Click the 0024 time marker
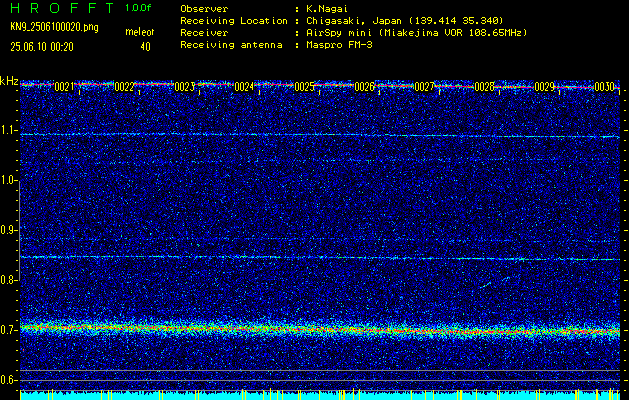This screenshot has width=629, height=400. click(244, 87)
